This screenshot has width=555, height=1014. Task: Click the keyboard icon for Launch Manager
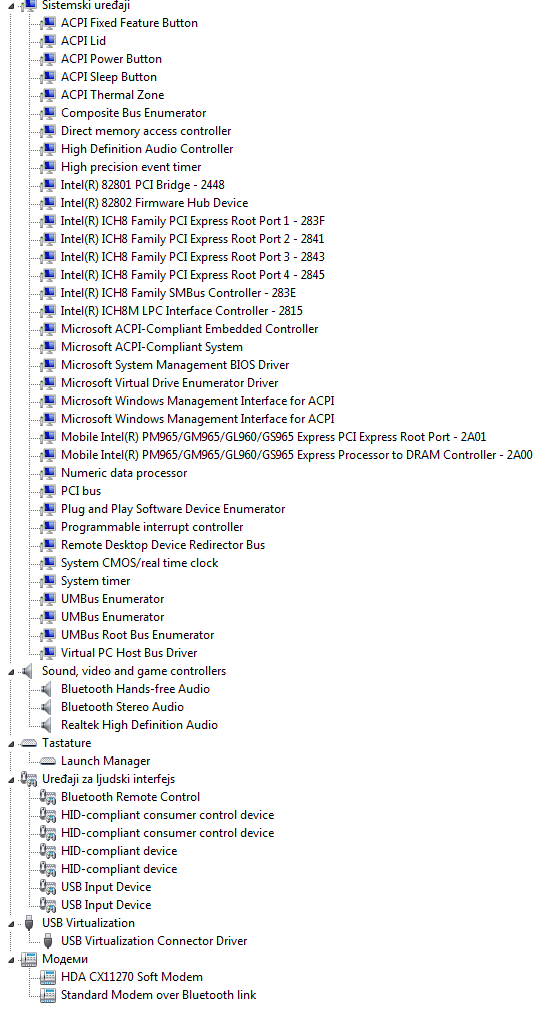pyautogui.click(x=48, y=761)
